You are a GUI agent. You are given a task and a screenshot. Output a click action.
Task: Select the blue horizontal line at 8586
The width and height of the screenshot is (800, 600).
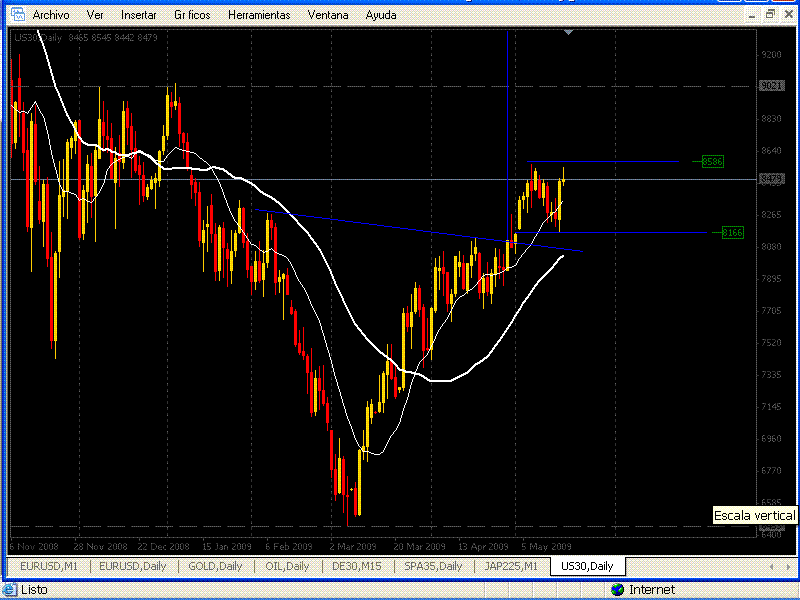click(602, 162)
